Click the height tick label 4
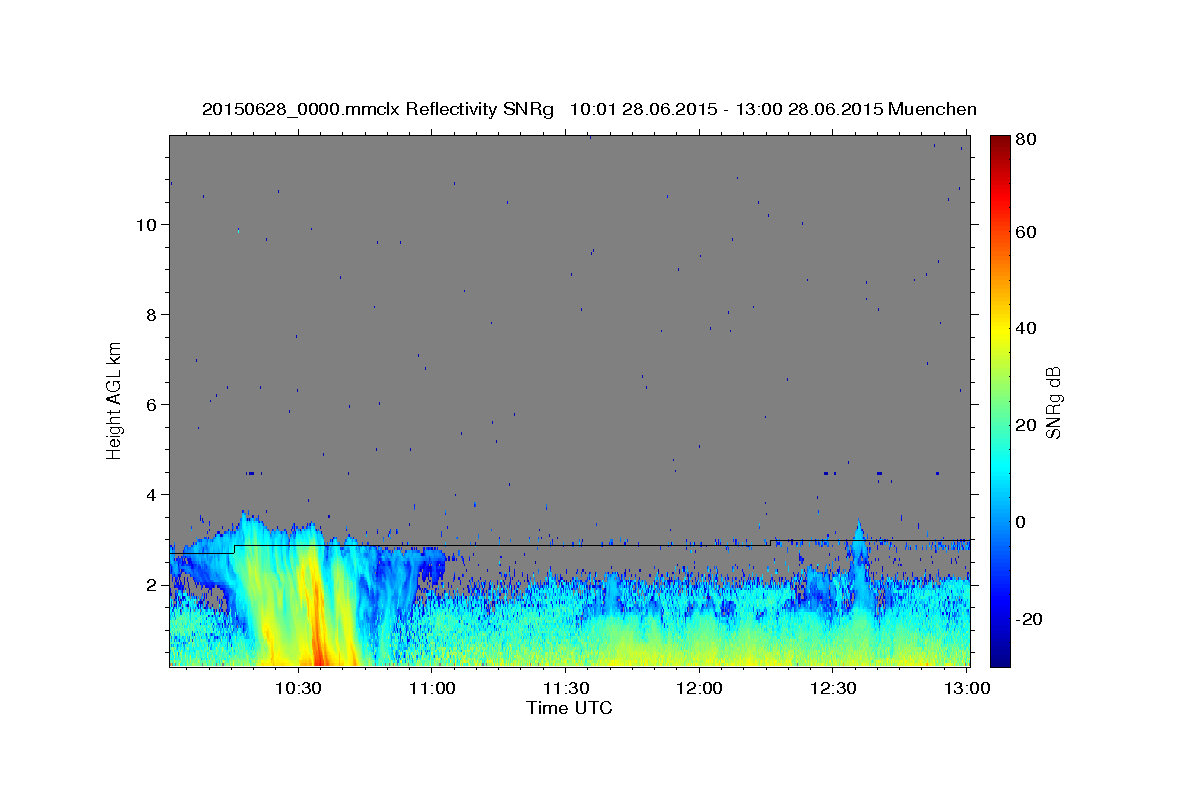This screenshot has height=800, width=1200. pyautogui.click(x=153, y=495)
